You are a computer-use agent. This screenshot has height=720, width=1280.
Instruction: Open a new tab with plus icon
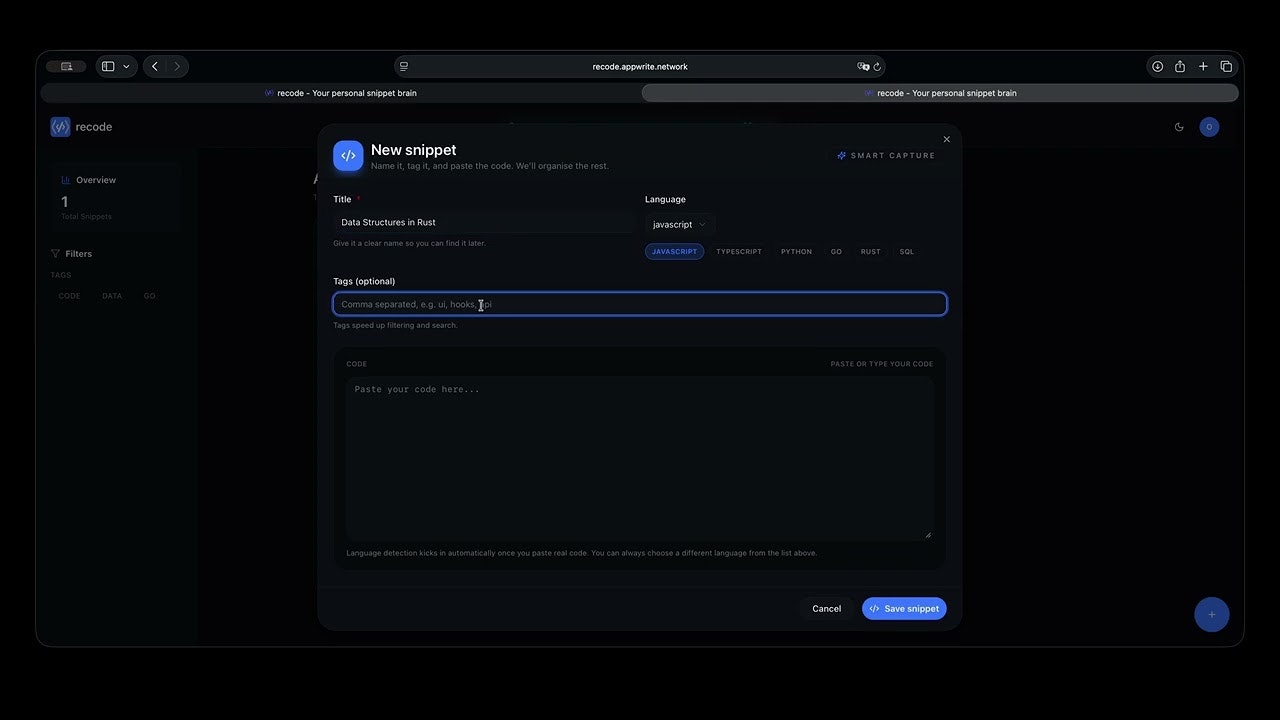[1203, 66]
